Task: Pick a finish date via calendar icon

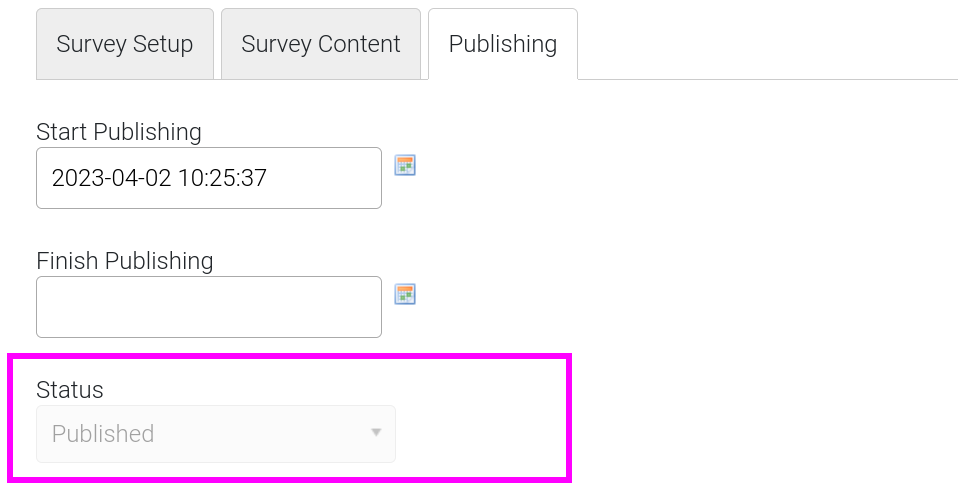Action: (405, 294)
